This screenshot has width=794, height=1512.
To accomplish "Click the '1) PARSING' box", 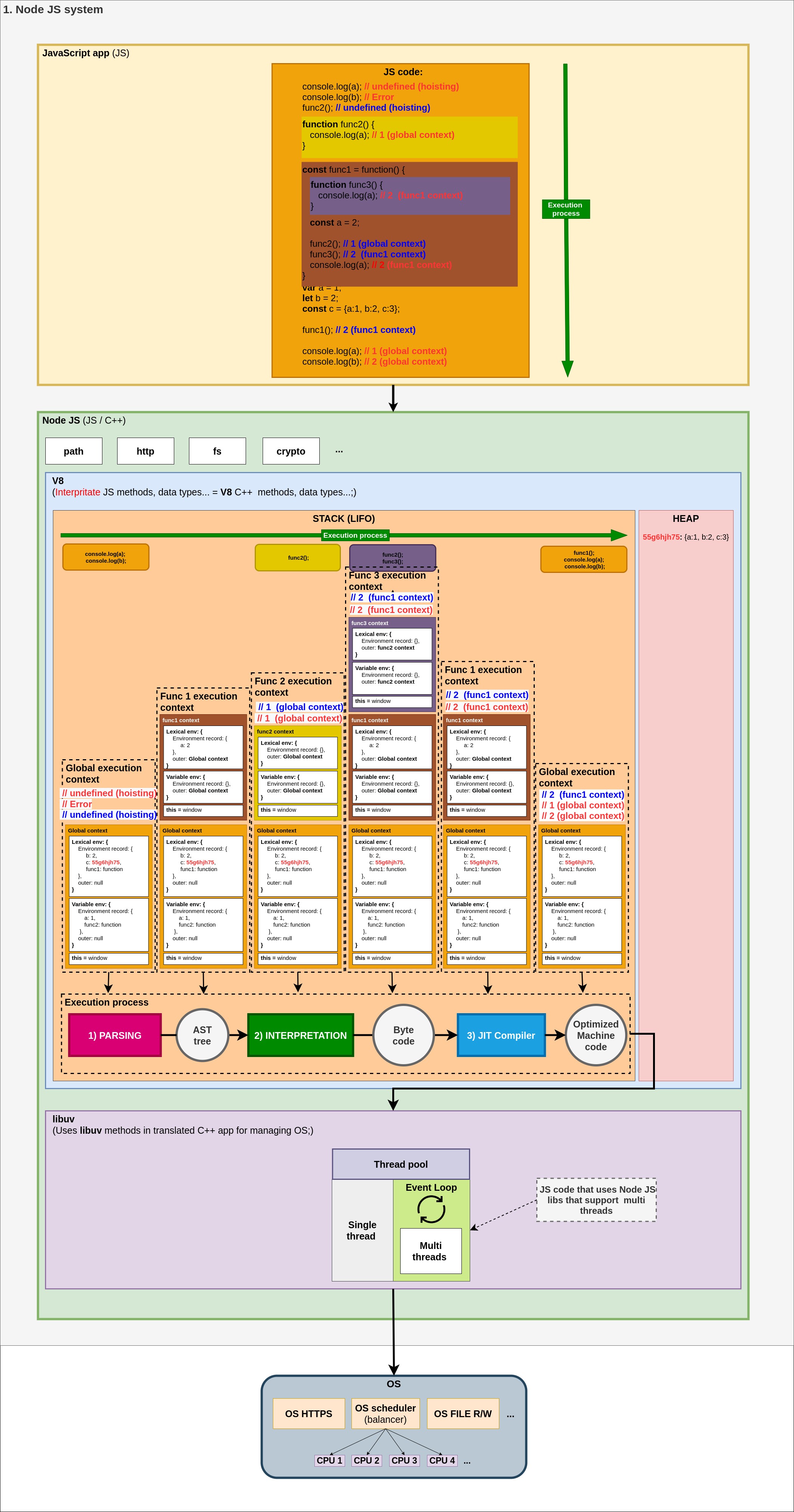I will (115, 1035).
